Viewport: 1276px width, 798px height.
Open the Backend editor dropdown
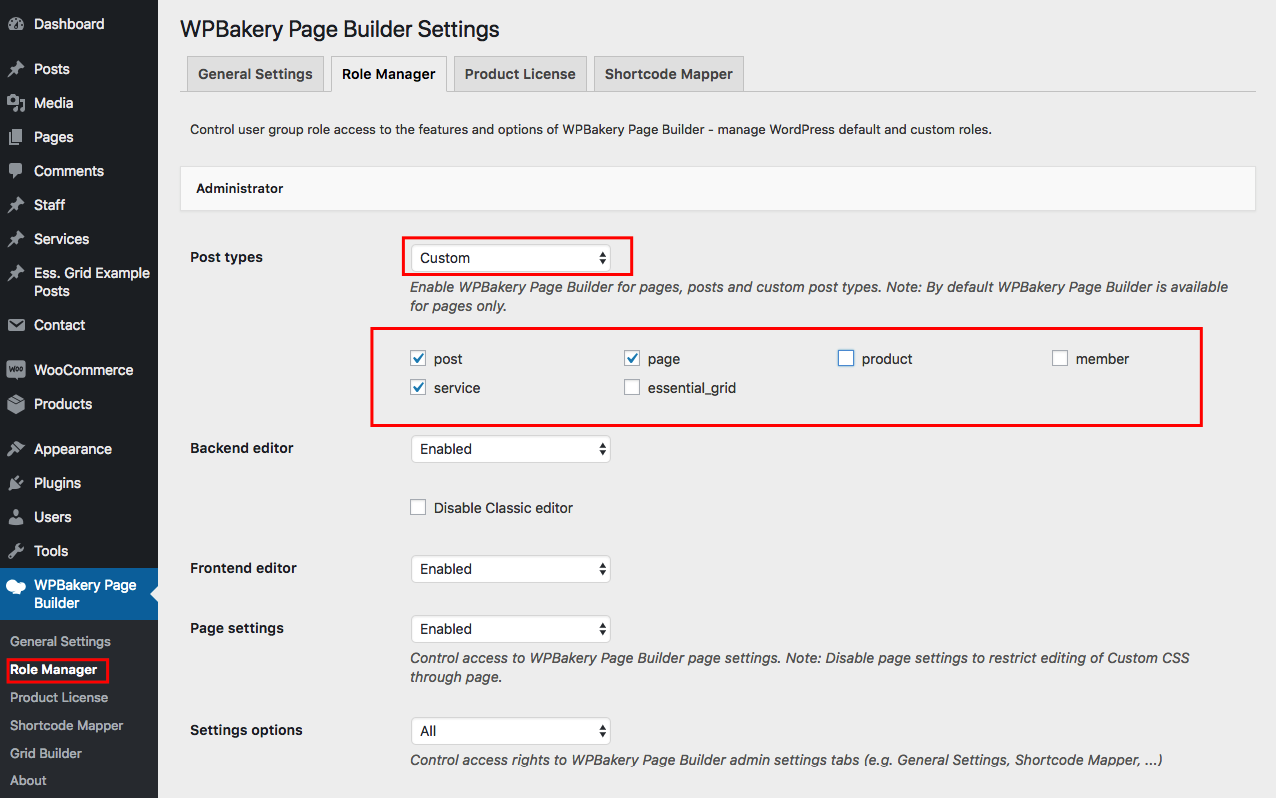[x=511, y=449]
